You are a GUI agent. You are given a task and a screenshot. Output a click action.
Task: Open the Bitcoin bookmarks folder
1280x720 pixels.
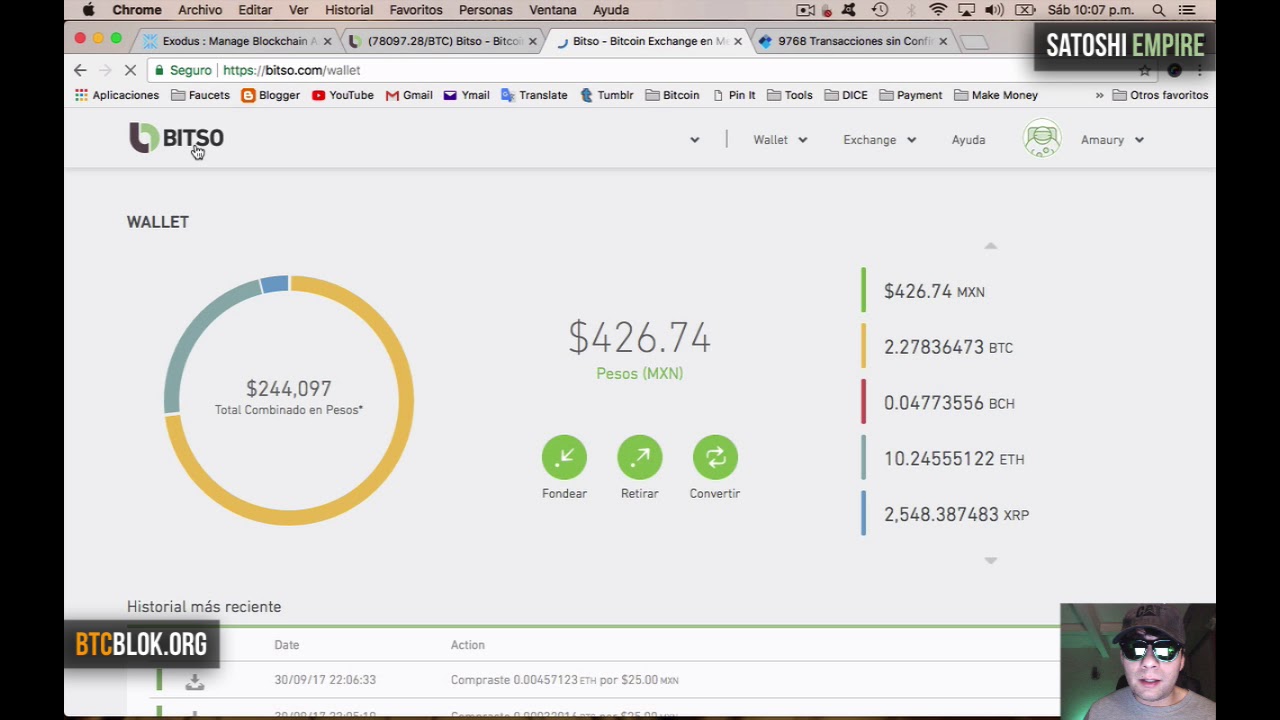(x=672, y=95)
